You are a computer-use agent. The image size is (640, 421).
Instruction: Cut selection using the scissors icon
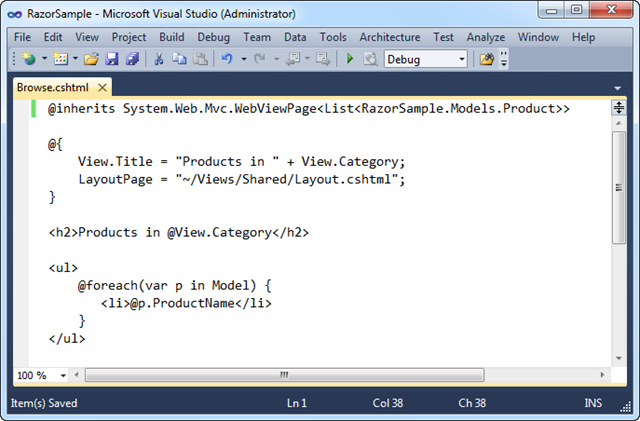click(158, 59)
